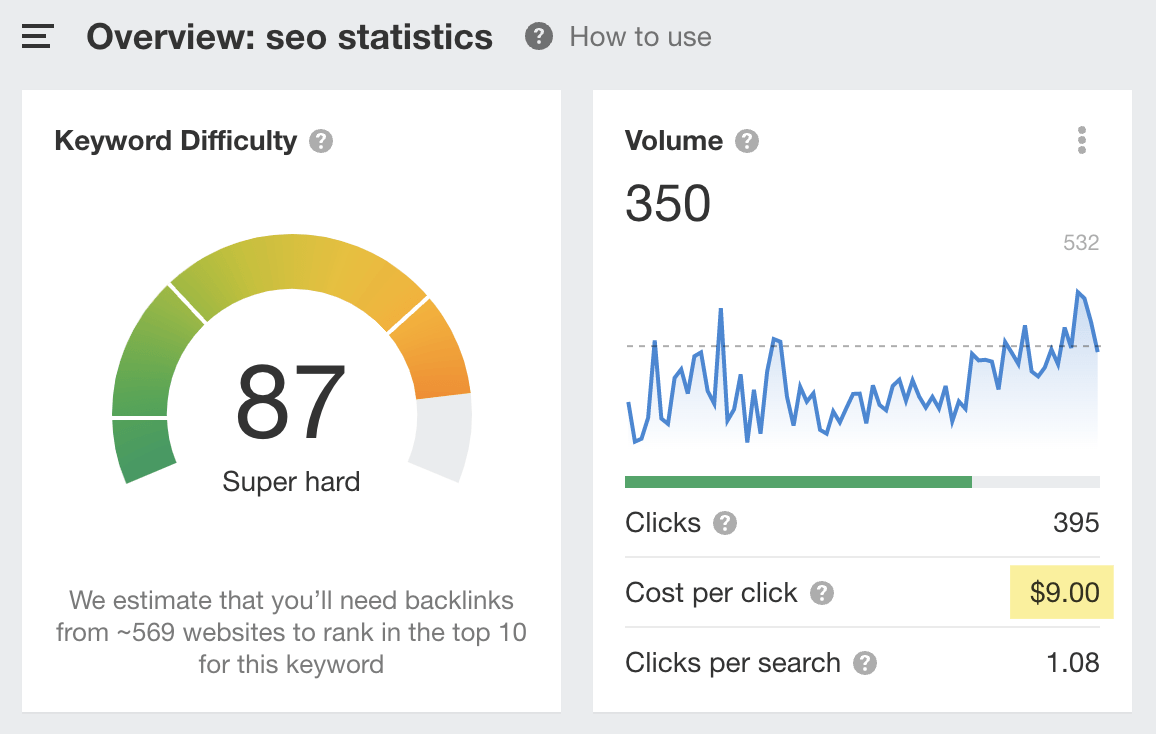
Task: Open the Clicks per search help icon
Action: 866,662
